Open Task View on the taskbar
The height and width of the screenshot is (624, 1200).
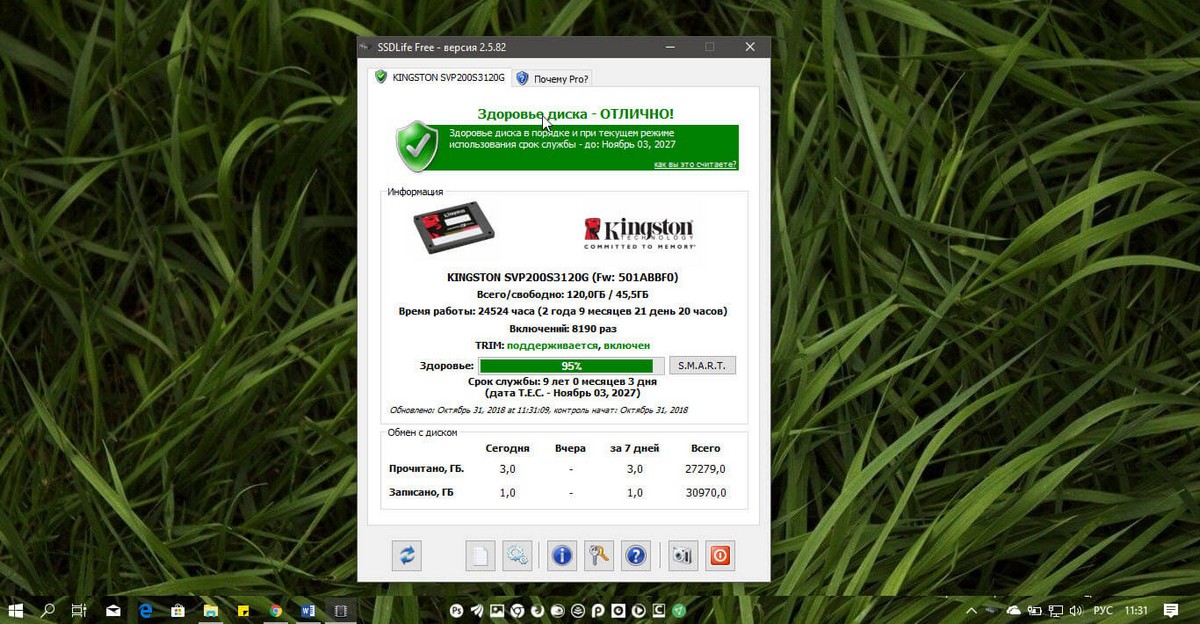pos(79,609)
